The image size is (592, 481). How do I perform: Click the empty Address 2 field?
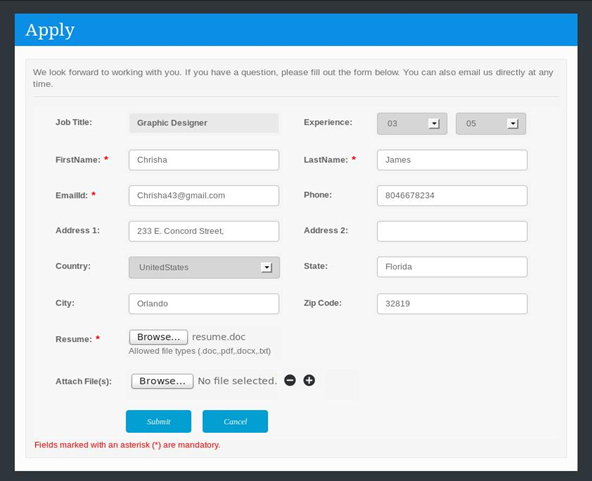[452, 231]
